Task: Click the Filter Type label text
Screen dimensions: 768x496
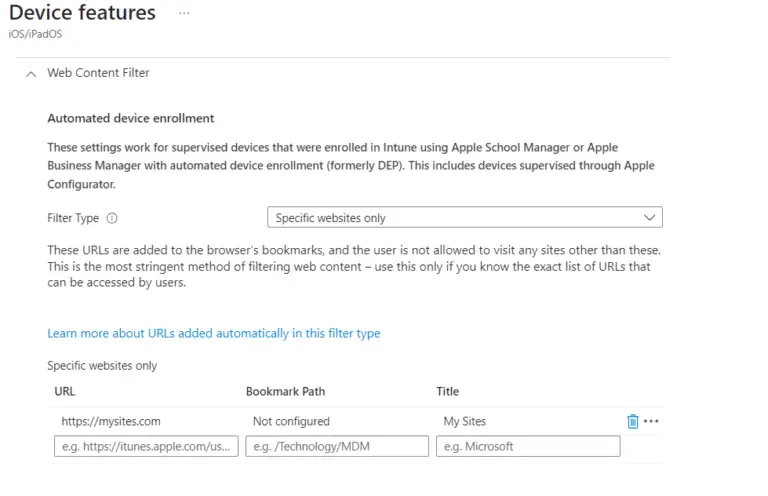Action: 73,218
